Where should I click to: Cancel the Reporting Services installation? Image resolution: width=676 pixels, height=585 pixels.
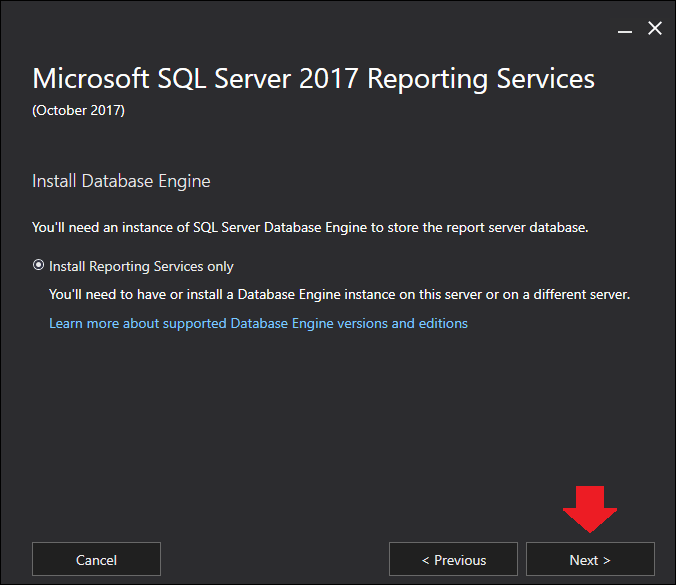point(96,559)
